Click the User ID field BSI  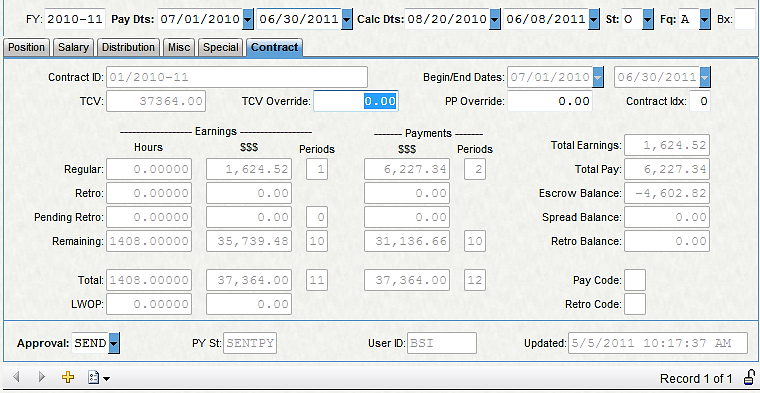coord(442,344)
